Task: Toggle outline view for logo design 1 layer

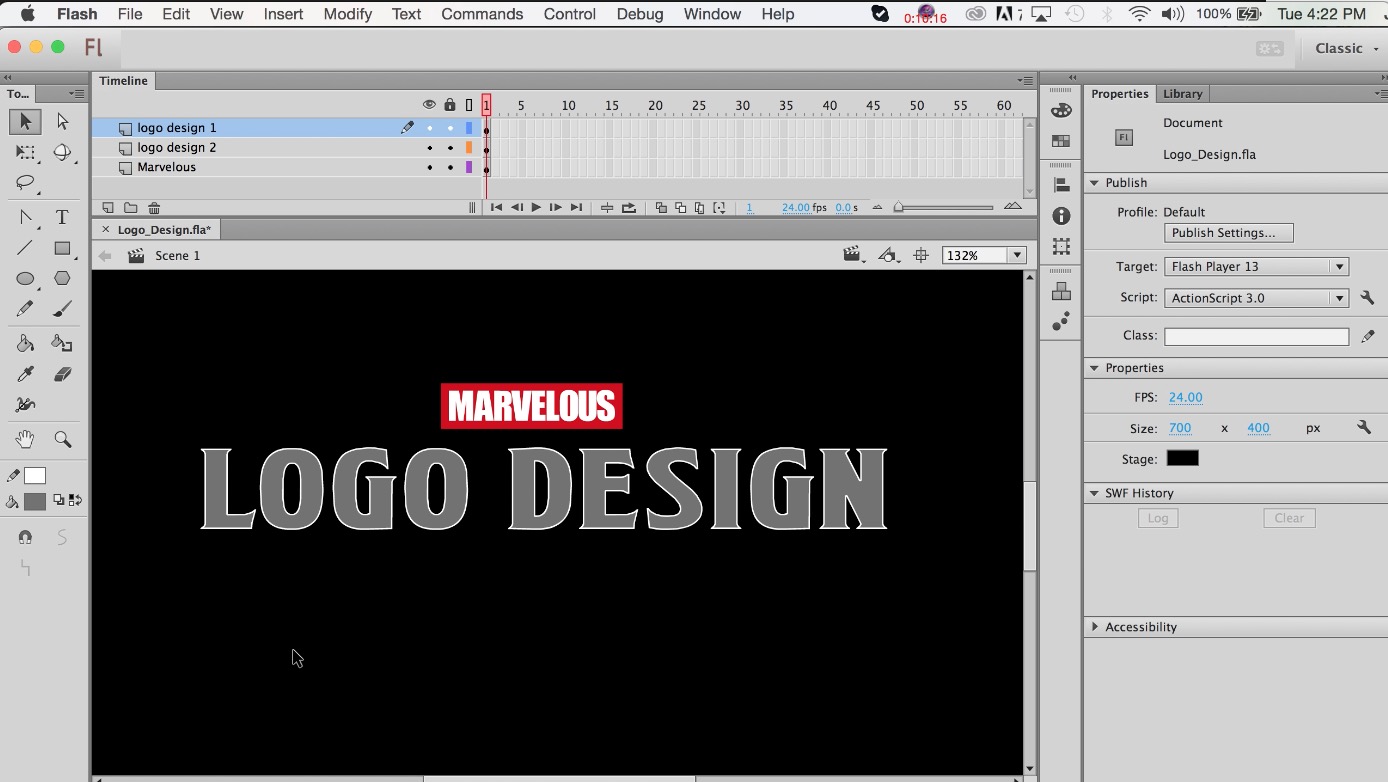Action: coord(471,128)
